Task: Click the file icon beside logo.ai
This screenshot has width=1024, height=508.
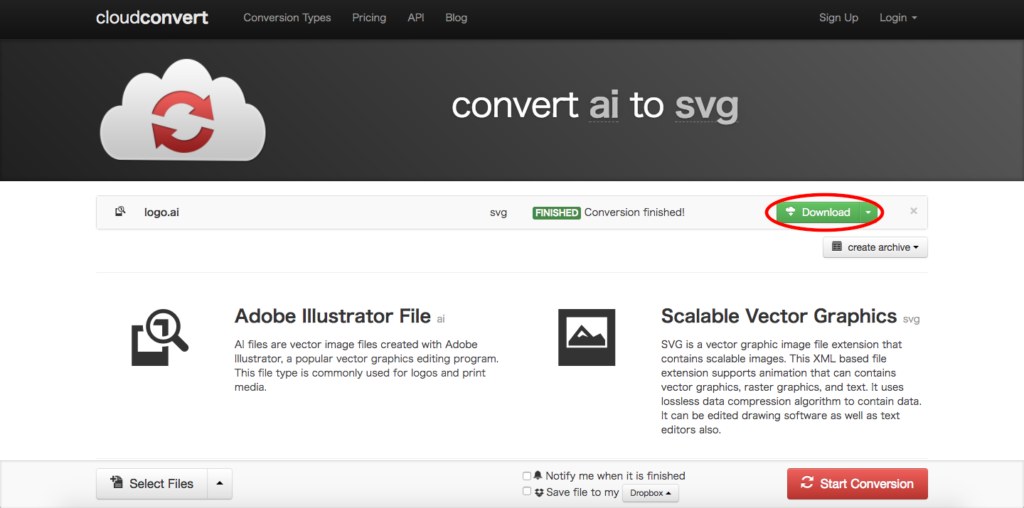Action: (x=120, y=212)
